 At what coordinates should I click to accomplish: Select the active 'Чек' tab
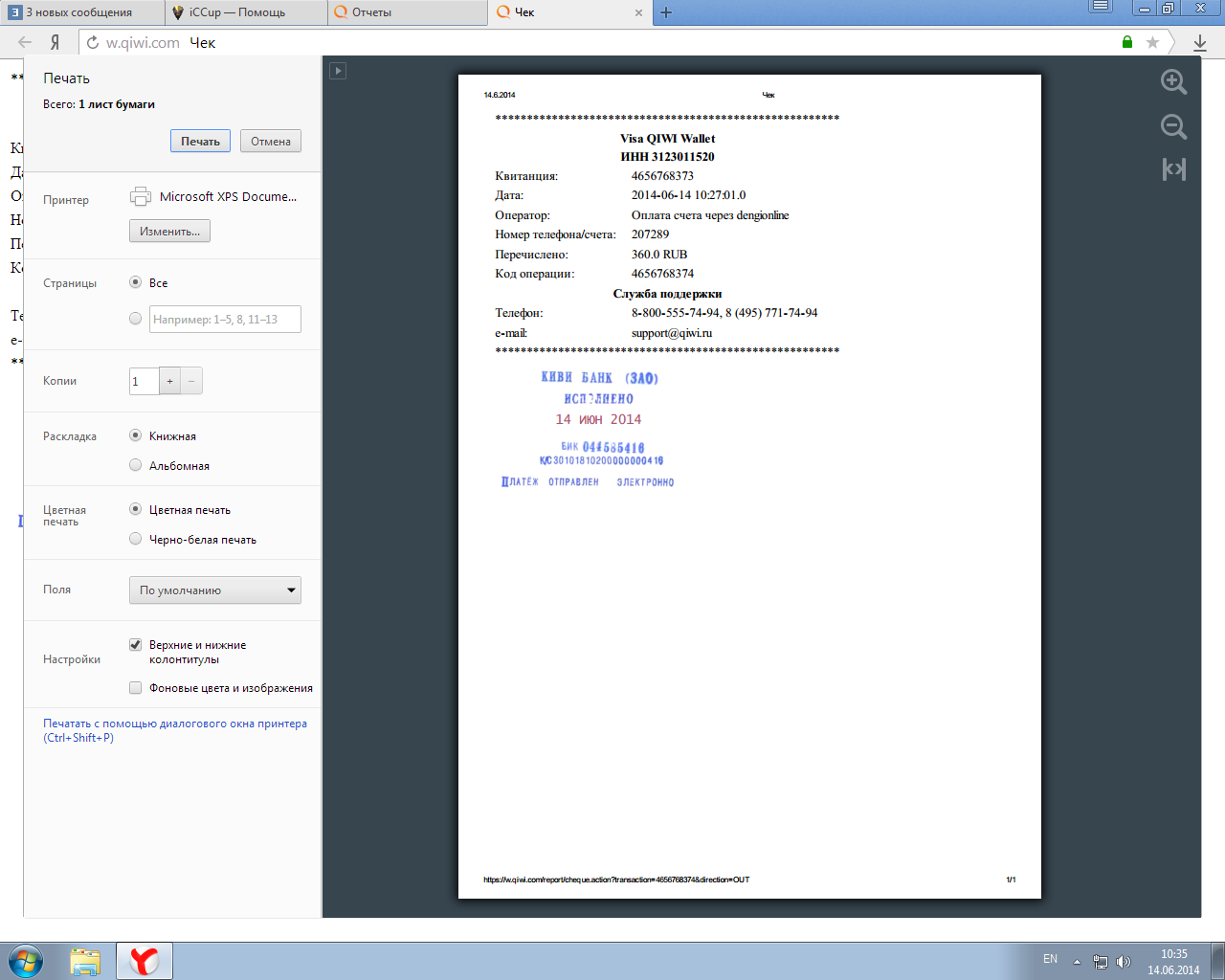(x=569, y=12)
